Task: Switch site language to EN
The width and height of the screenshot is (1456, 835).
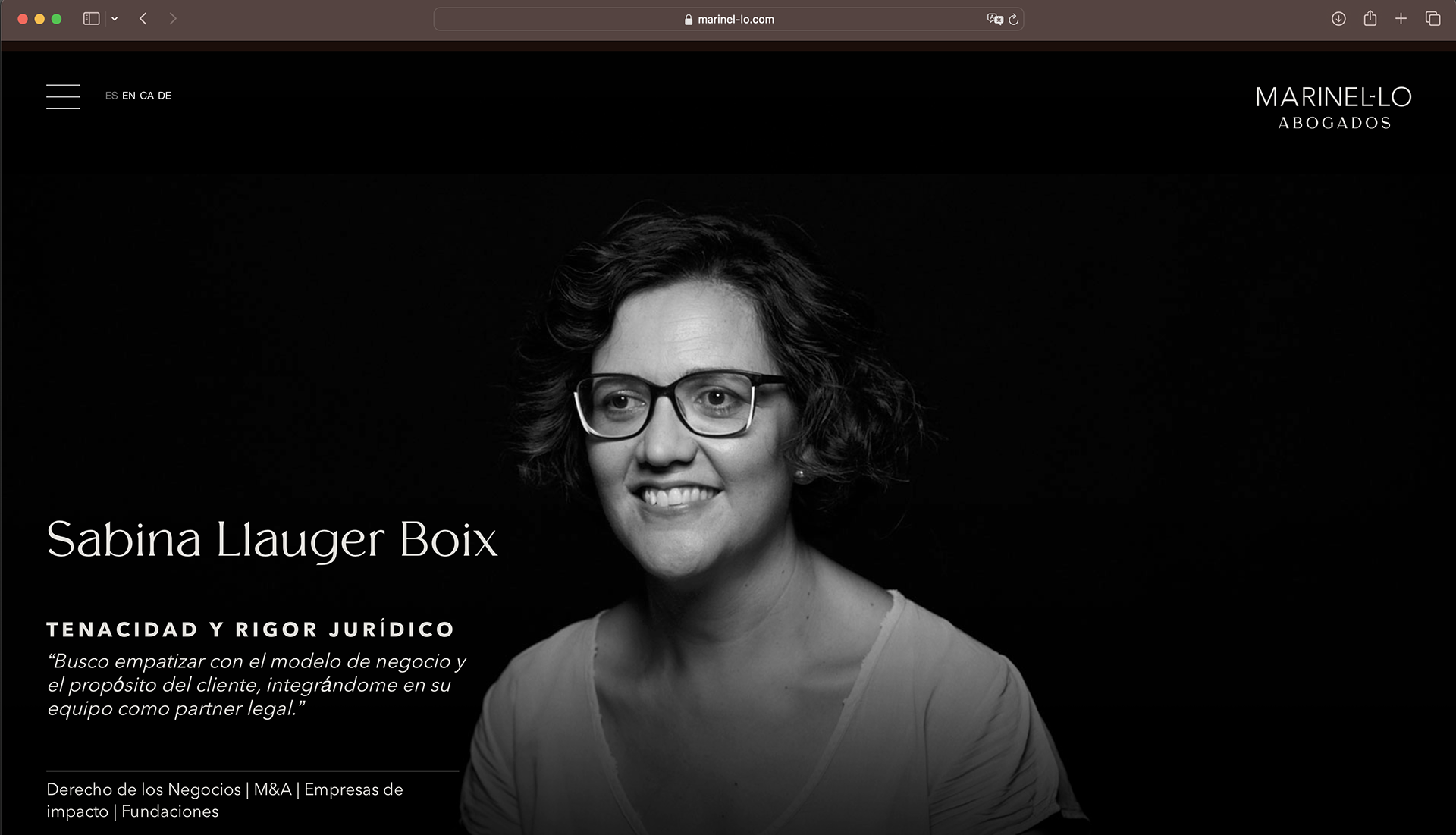Action: tap(129, 96)
